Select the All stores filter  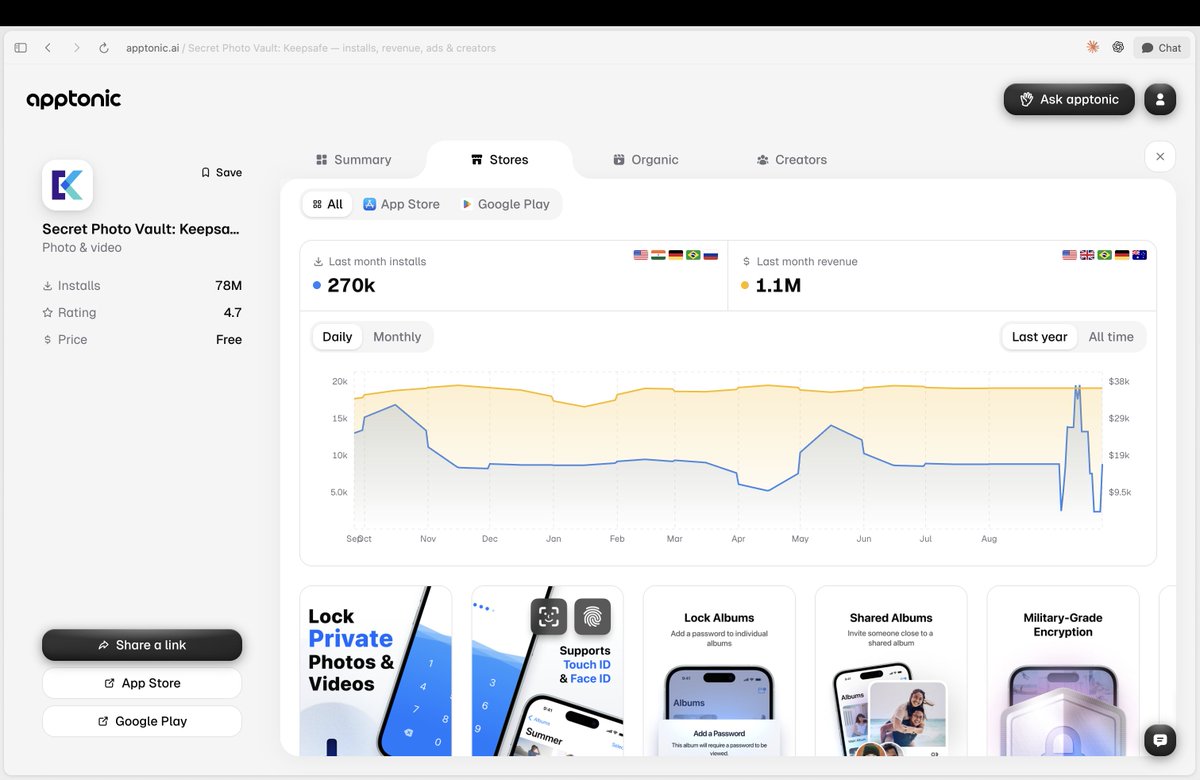point(327,204)
